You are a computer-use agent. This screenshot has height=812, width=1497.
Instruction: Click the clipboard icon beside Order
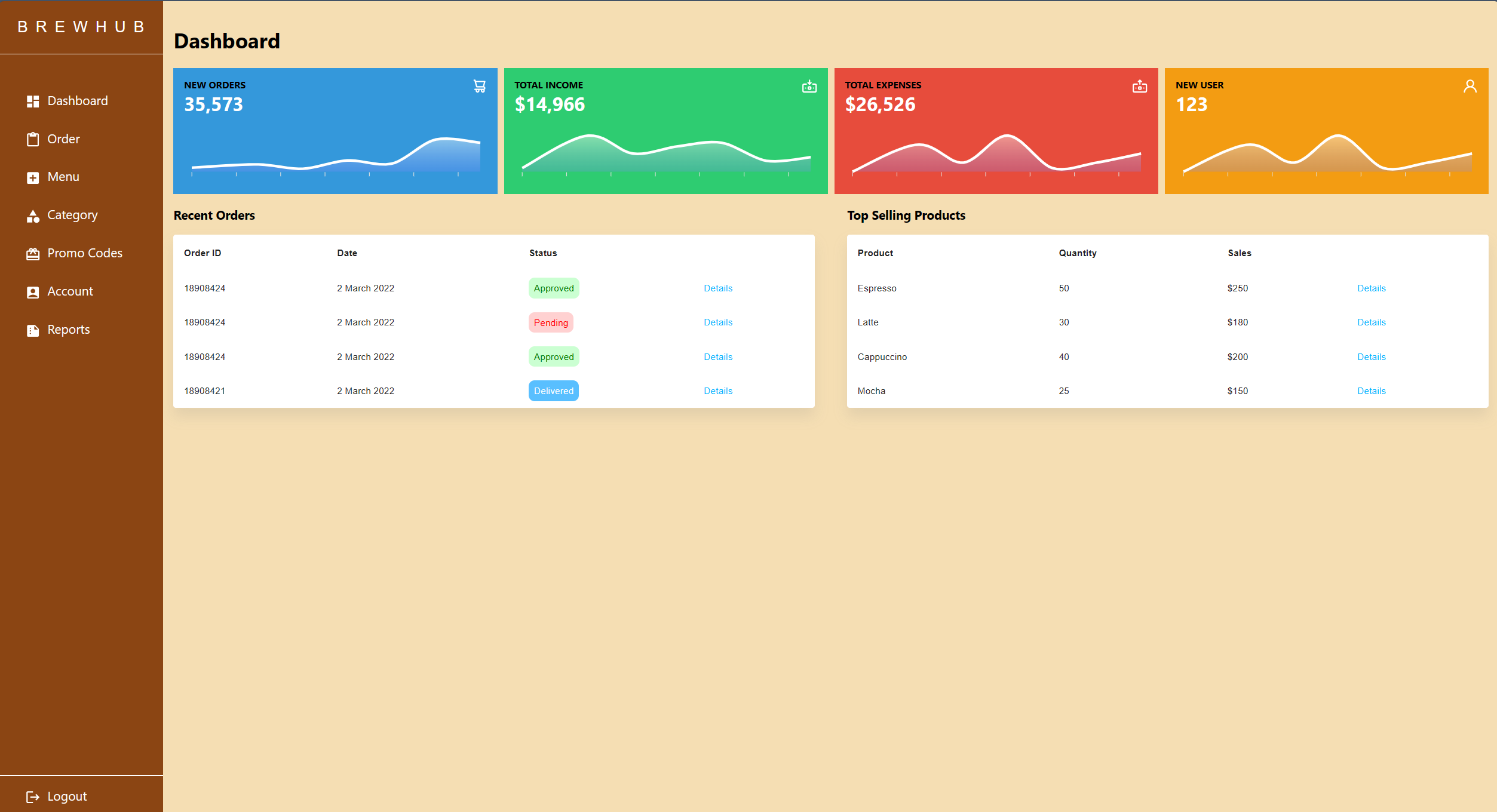pyautogui.click(x=33, y=140)
